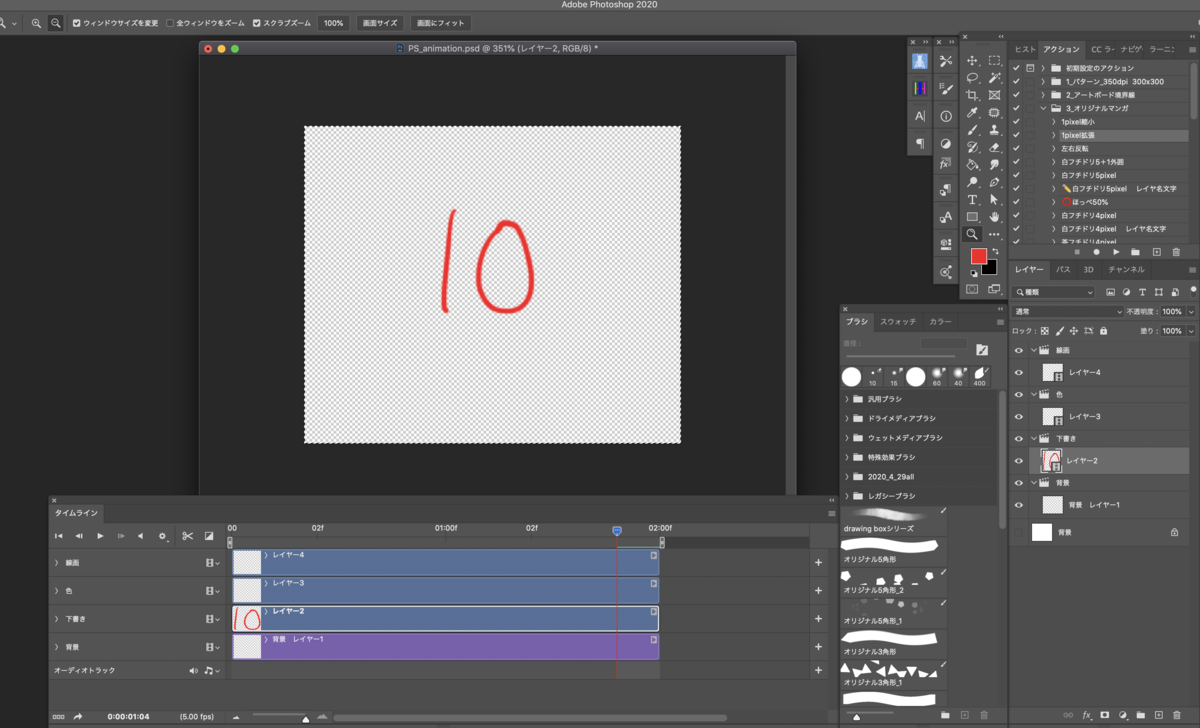Toggle visibility of レイヤー2

click(x=1019, y=461)
